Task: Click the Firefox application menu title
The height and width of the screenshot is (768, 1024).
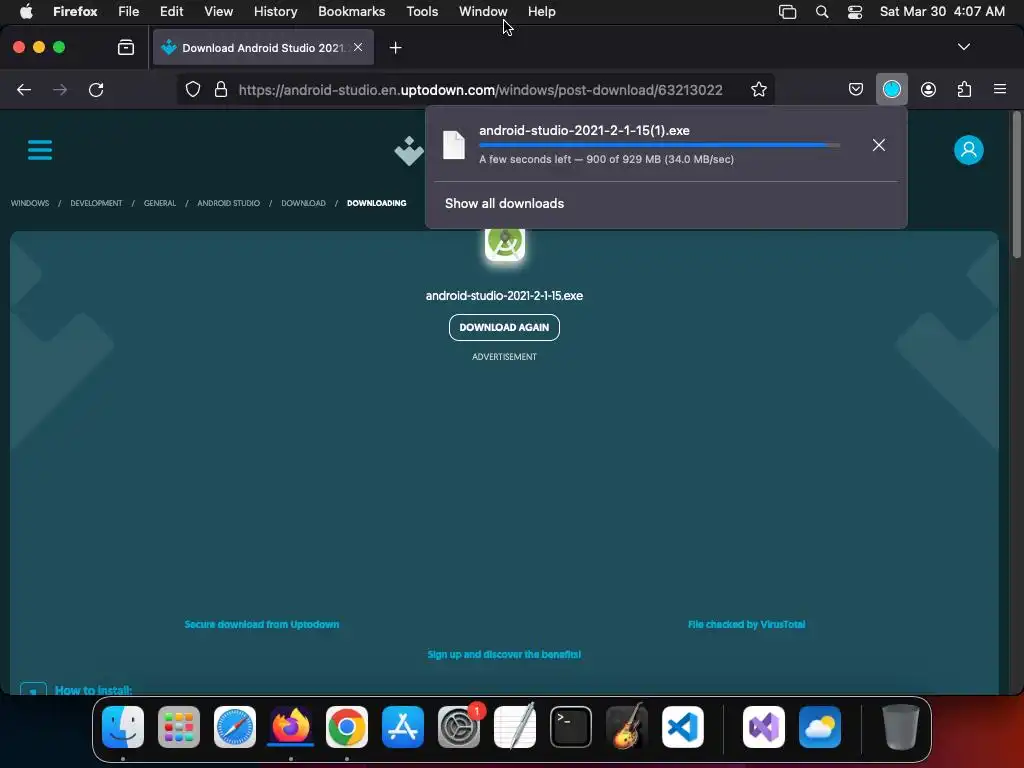Action: pyautogui.click(x=75, y=12)
